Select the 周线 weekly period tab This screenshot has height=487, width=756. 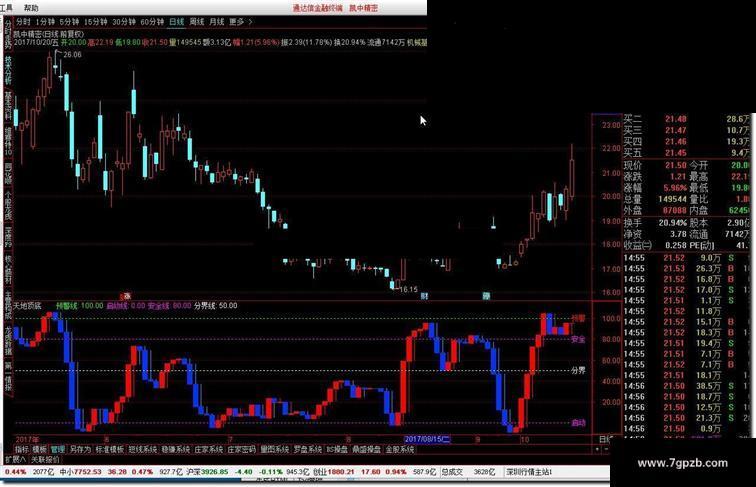(x=197, y=22)
